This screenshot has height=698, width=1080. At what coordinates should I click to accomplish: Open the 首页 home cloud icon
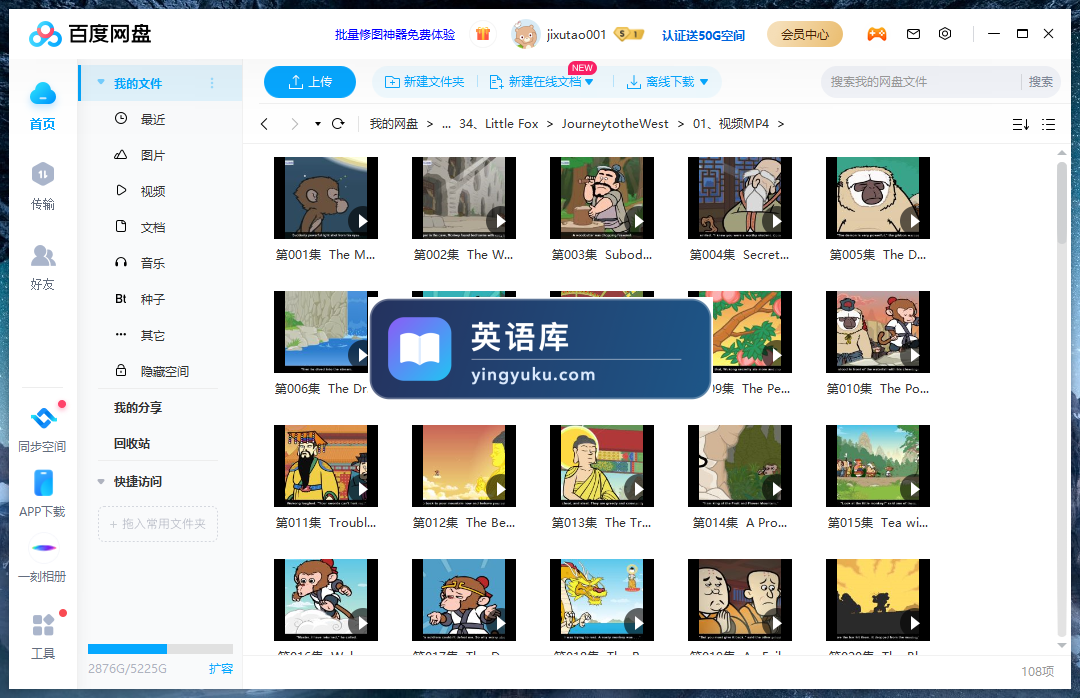coord(43,94)
